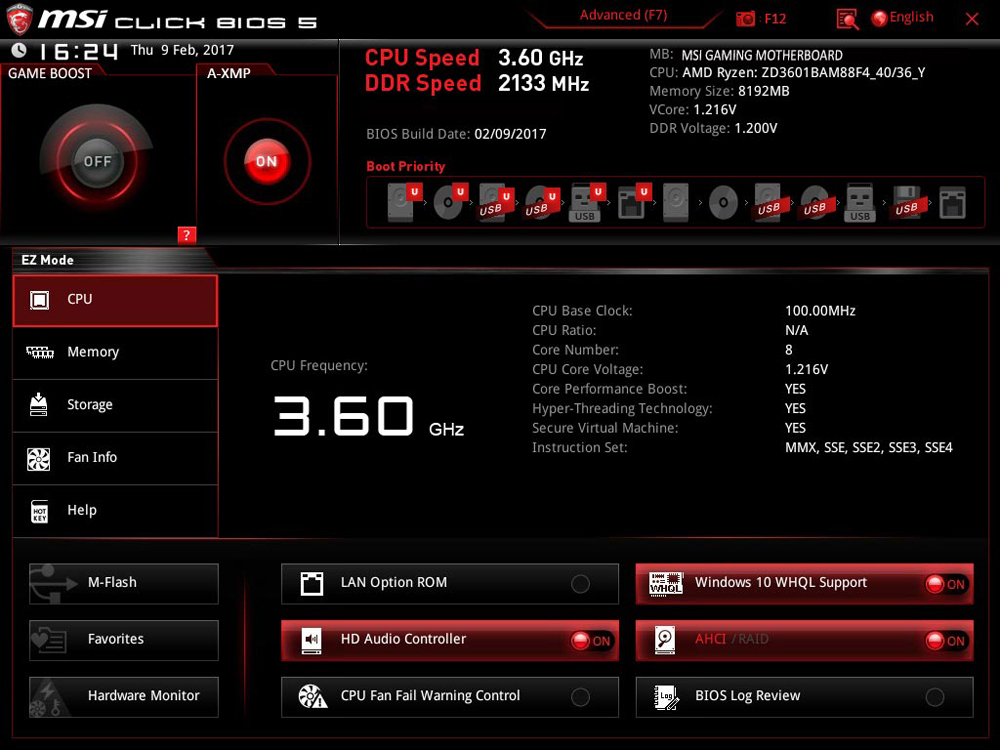Viewport: 1000px width, 750px height.
Task: Change language from English
Action: tap(911, 17)
